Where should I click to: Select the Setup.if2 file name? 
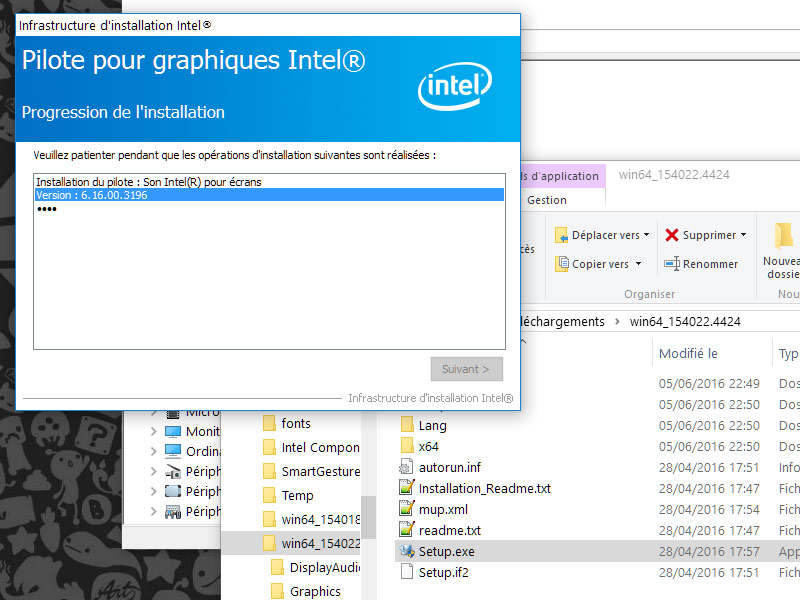[x=443, y=572]
